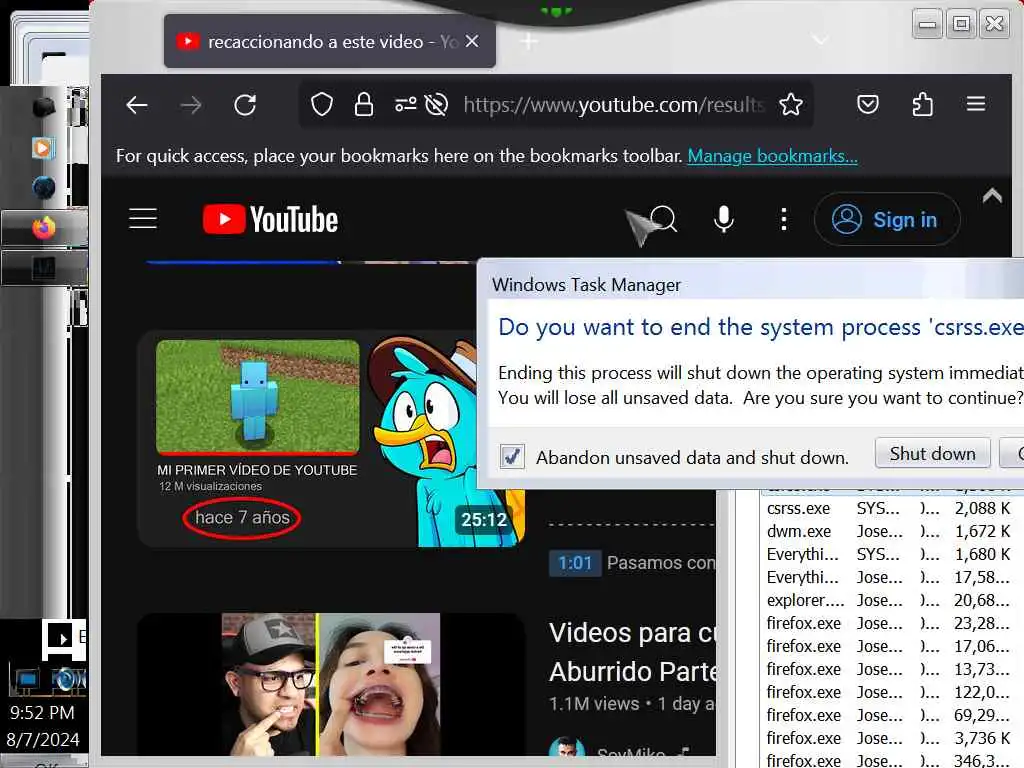Open the media player icon on the taskbar
1024x768 pixels.
pyautogui.click(x=43, y=148)
